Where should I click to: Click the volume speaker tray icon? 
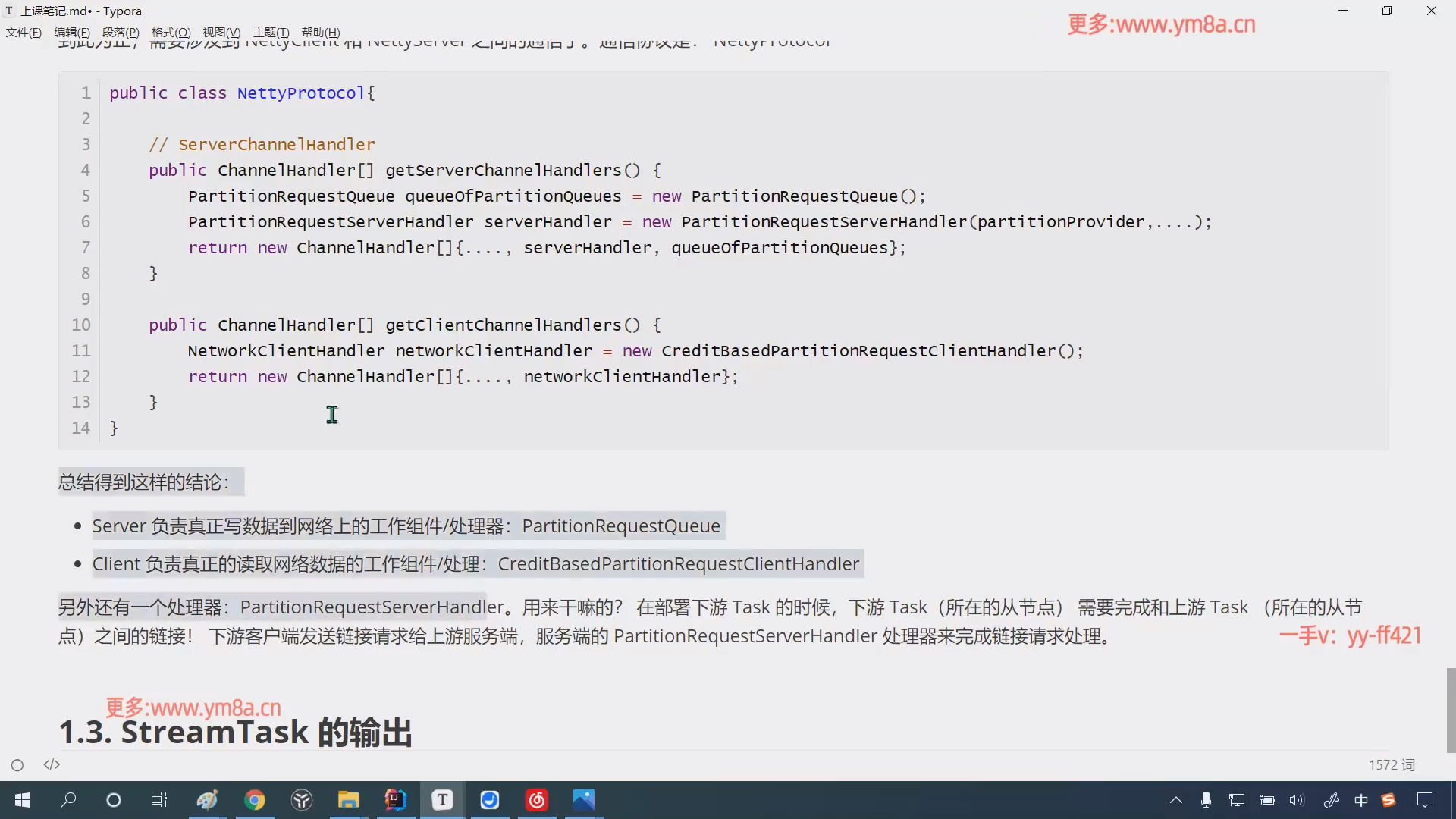(1297, 800)
